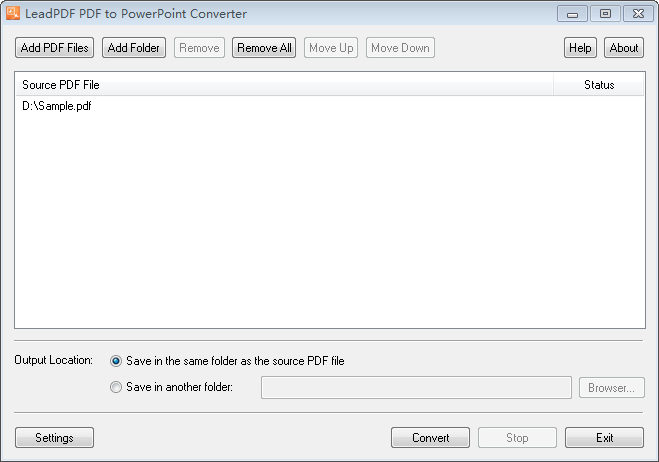Screen dimensions: 659x462
Task: Open the About dialog
Action: pyautogui.click(x=624, y=48)
